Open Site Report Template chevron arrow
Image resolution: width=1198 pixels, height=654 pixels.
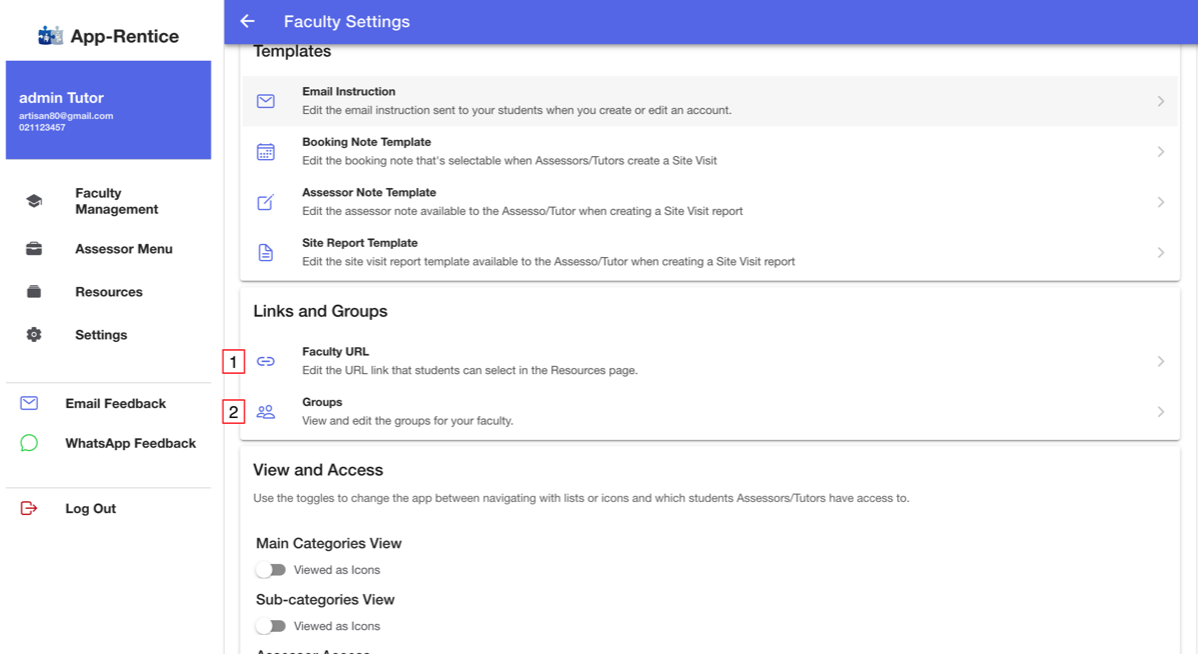pos(1161,253)
